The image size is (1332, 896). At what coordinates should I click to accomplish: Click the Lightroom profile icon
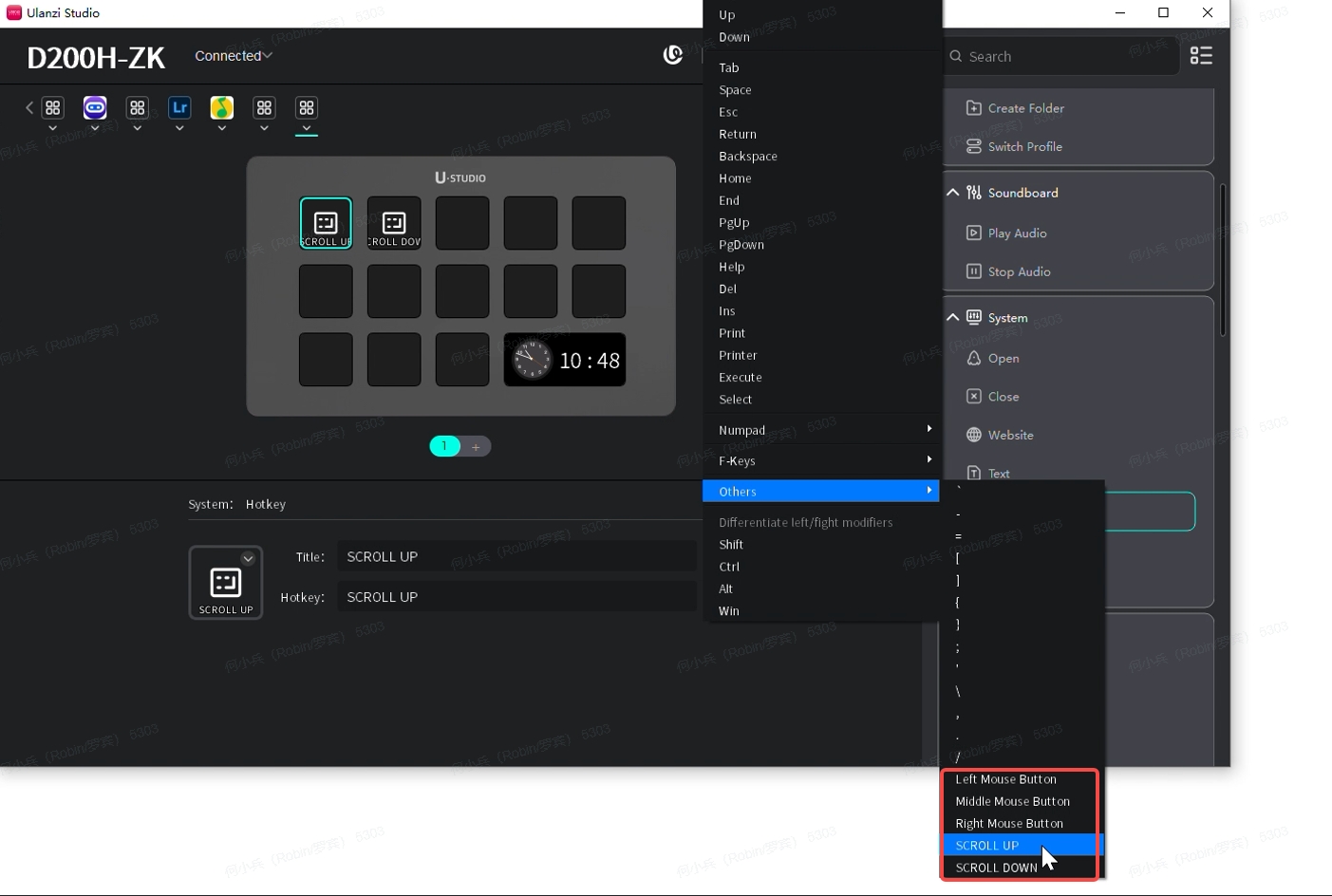point(179,108)
